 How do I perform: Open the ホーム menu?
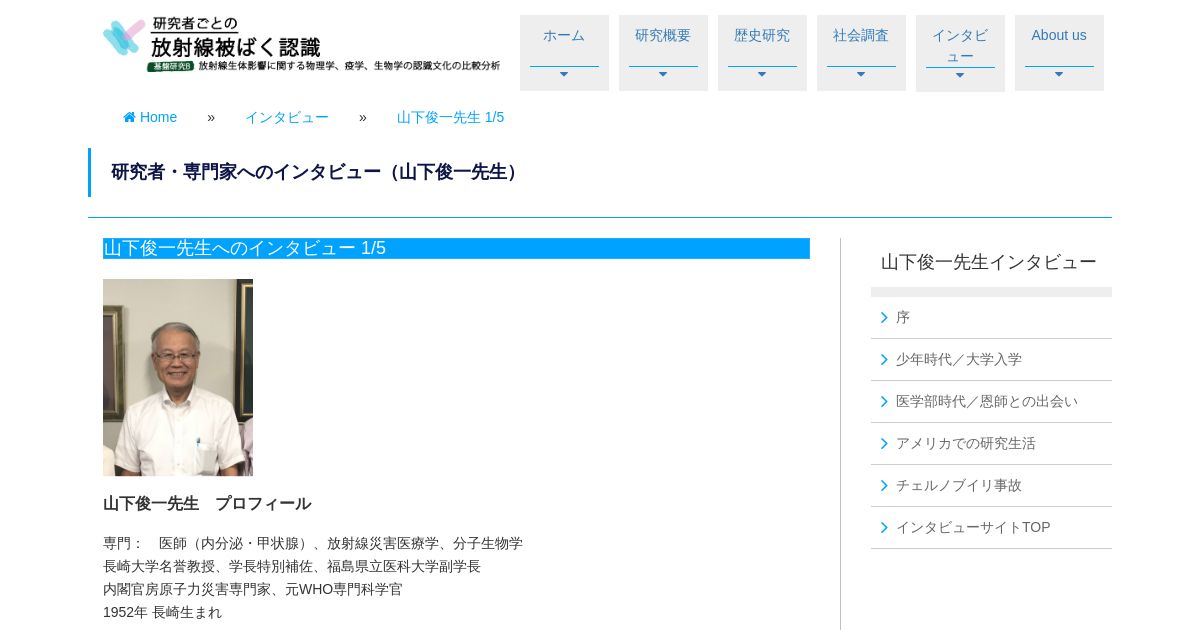564,53
